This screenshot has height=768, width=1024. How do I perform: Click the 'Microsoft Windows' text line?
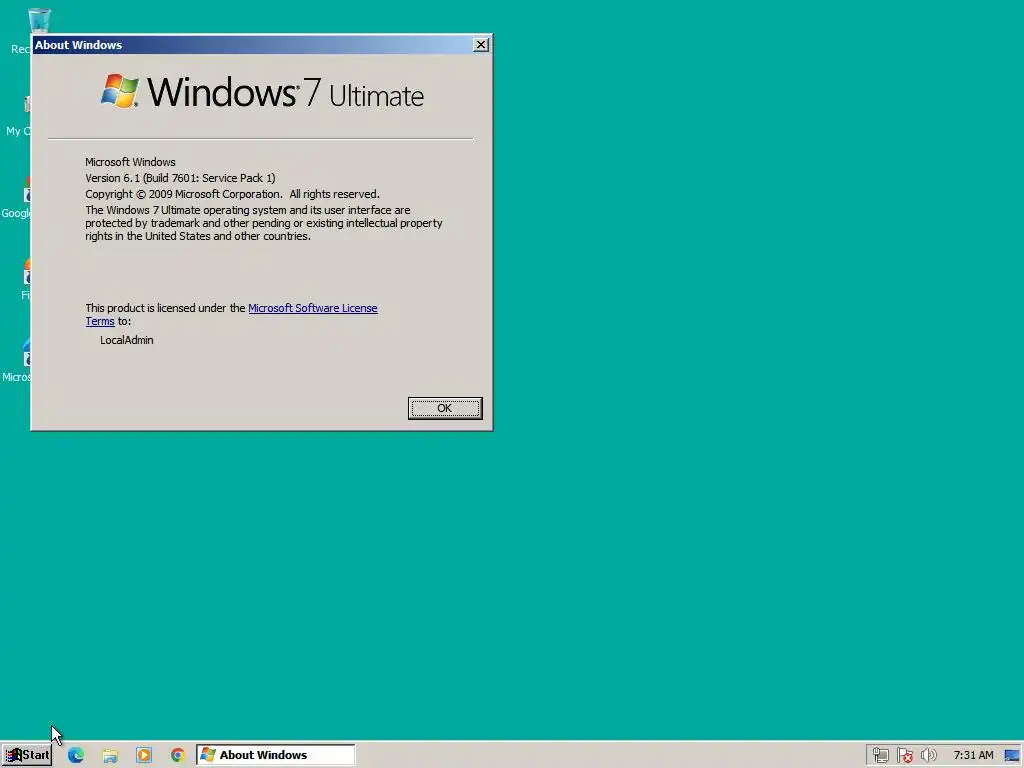[x=130, y=162]
